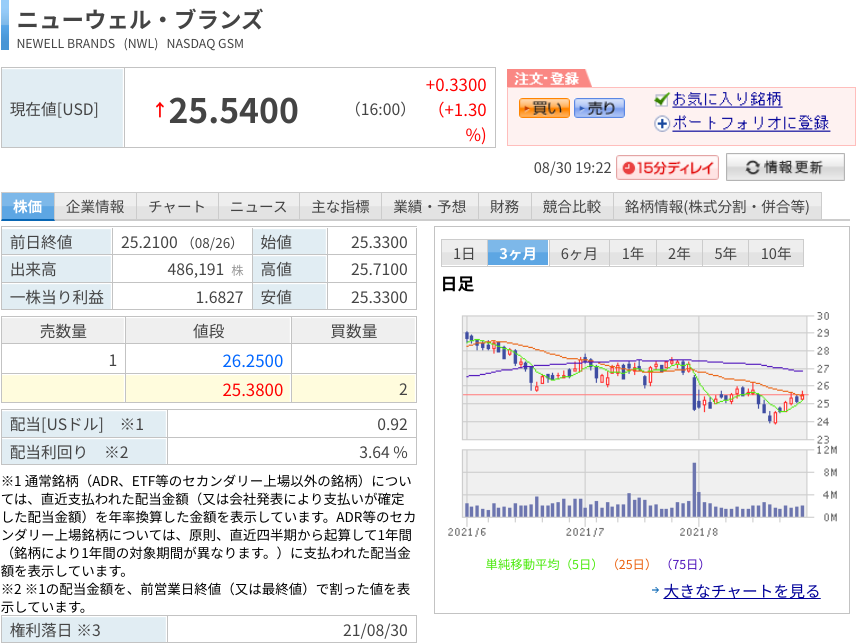Switch chart to 2年 range
The image size is (856, 643).
pyautogui.click(x=679, y=253)
